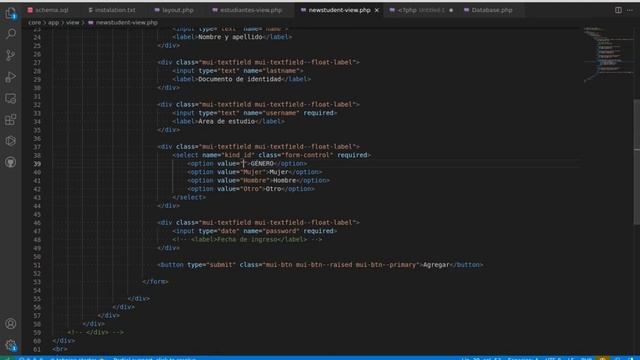Click the <br> tag on line 61
640x360 pixels.
click(60, 349)
